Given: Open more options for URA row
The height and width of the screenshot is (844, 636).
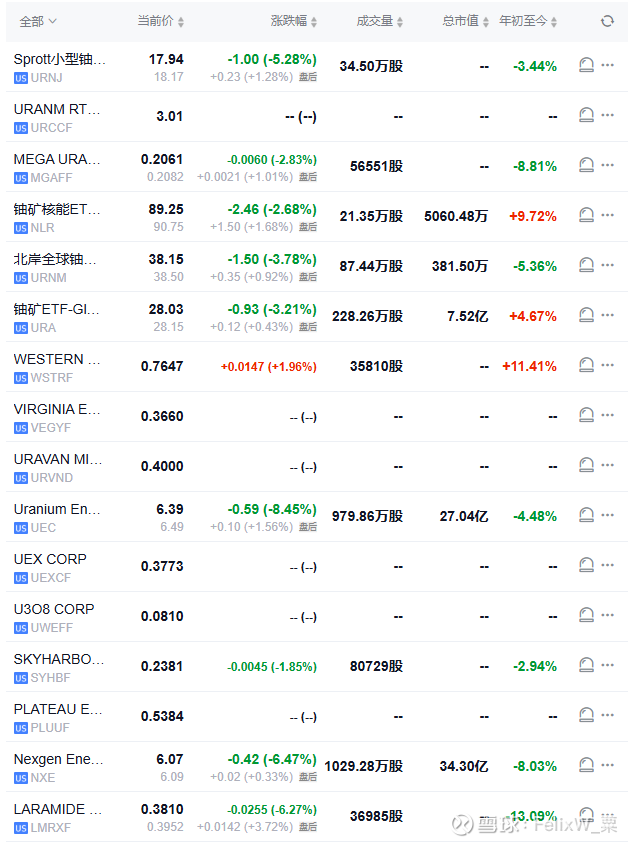Looking at the screenshot, I should [x=607, y=315].
